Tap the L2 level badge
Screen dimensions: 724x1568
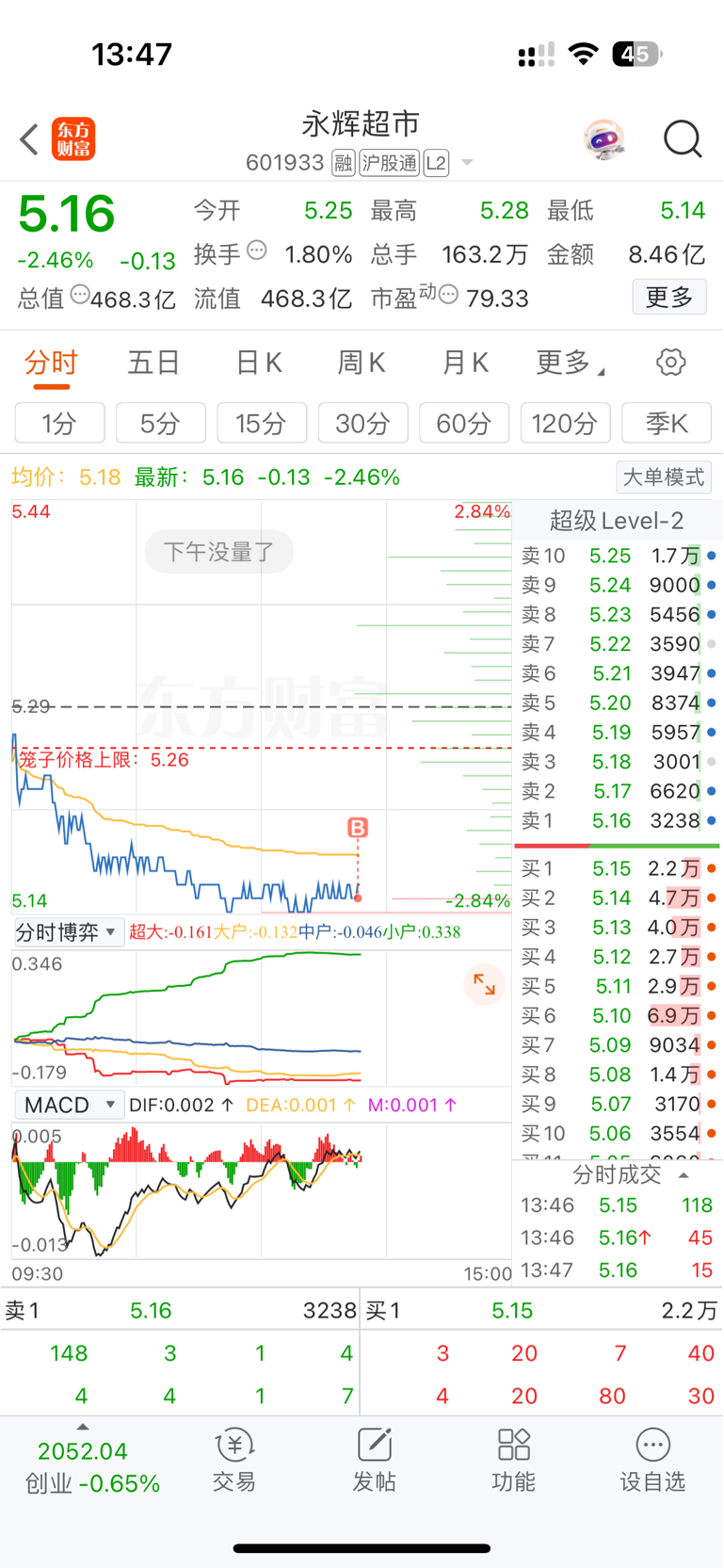coord(436,163)
